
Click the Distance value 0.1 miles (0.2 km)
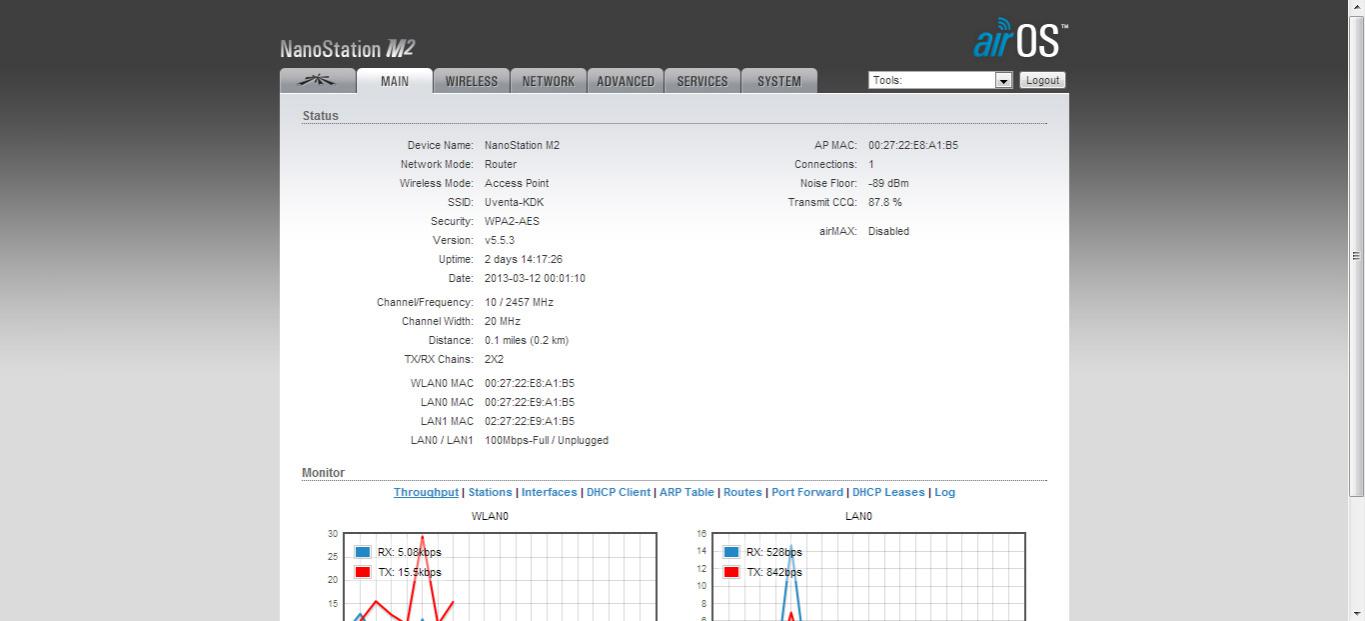coord(527,340)
